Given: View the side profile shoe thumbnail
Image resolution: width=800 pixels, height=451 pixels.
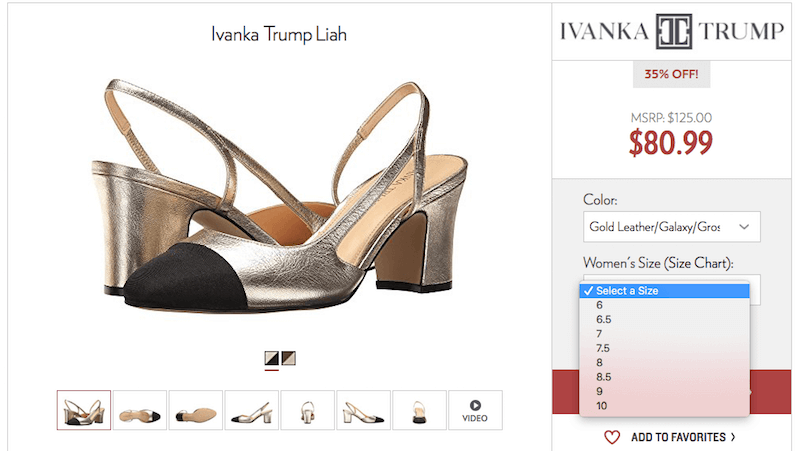Looking at the screenshot, I should (x=252, y=410).
